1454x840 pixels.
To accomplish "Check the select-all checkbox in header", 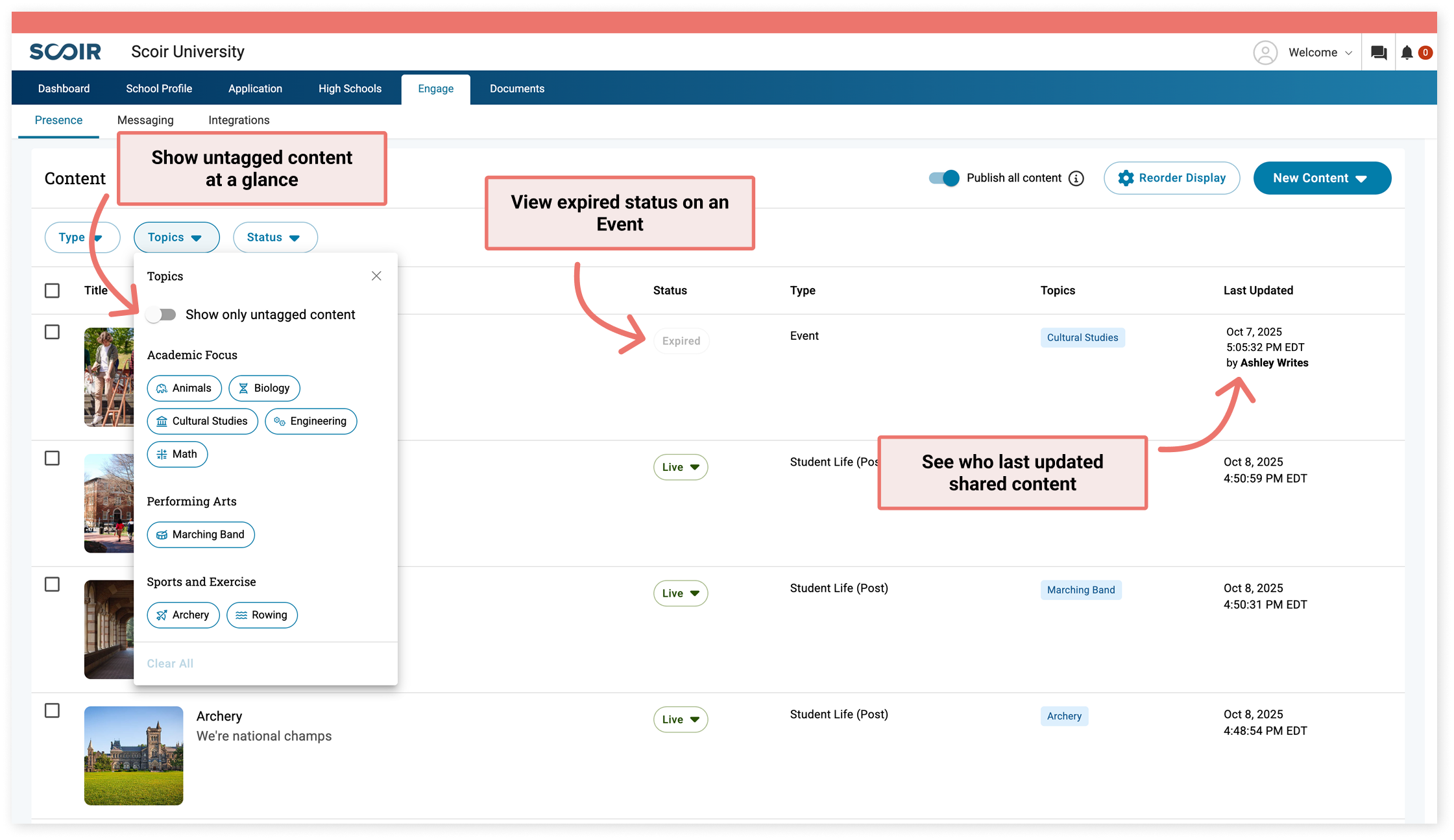I will point(52,291).
